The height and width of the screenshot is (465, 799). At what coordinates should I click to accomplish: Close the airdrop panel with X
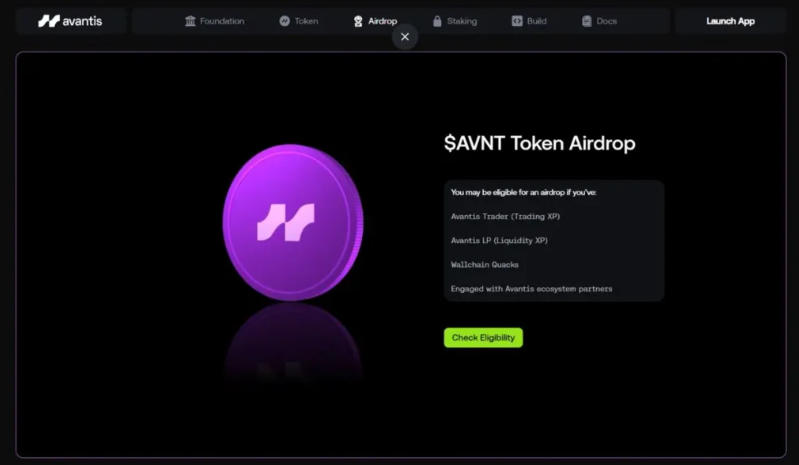click(405, 37)
